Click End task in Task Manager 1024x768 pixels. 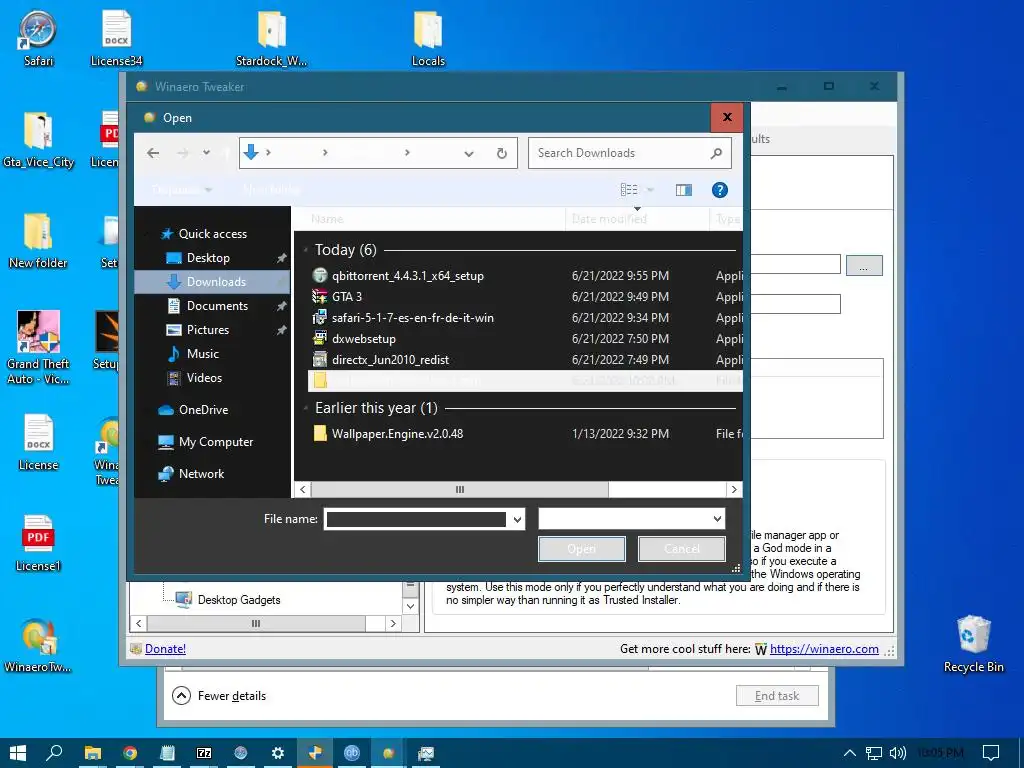point(777,696)
